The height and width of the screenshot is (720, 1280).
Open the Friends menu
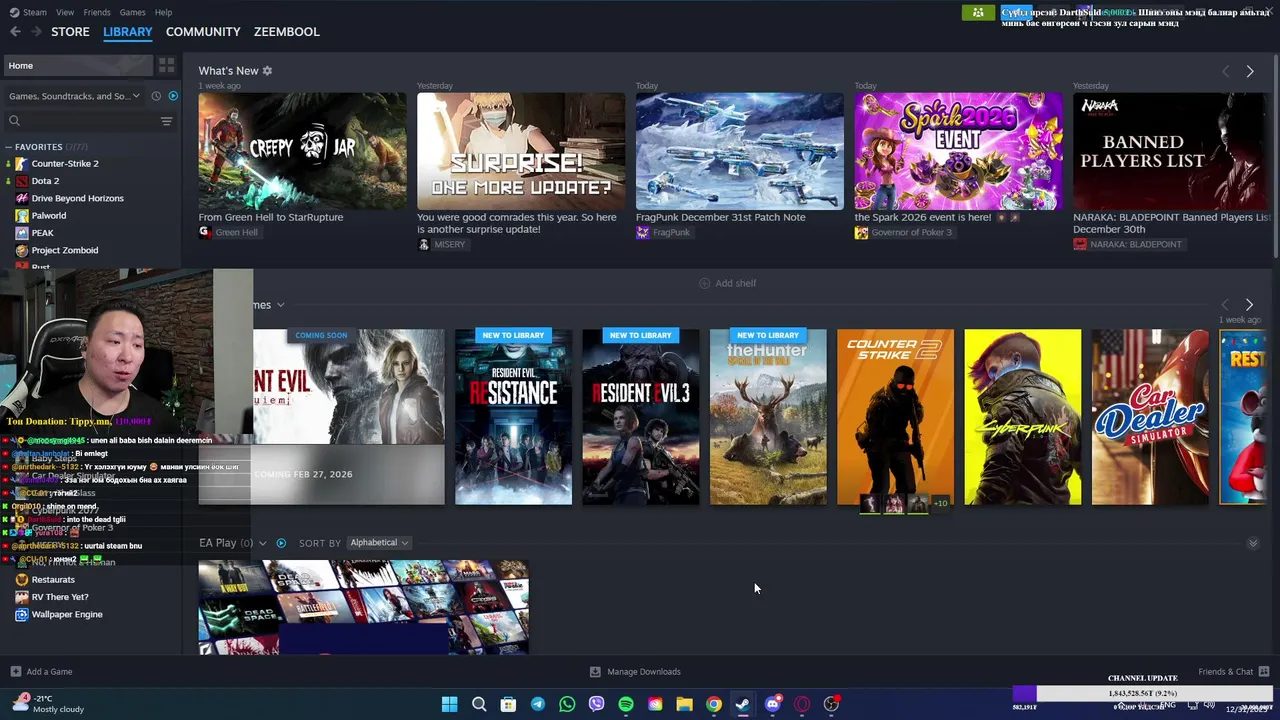click(x=97, y=12)
